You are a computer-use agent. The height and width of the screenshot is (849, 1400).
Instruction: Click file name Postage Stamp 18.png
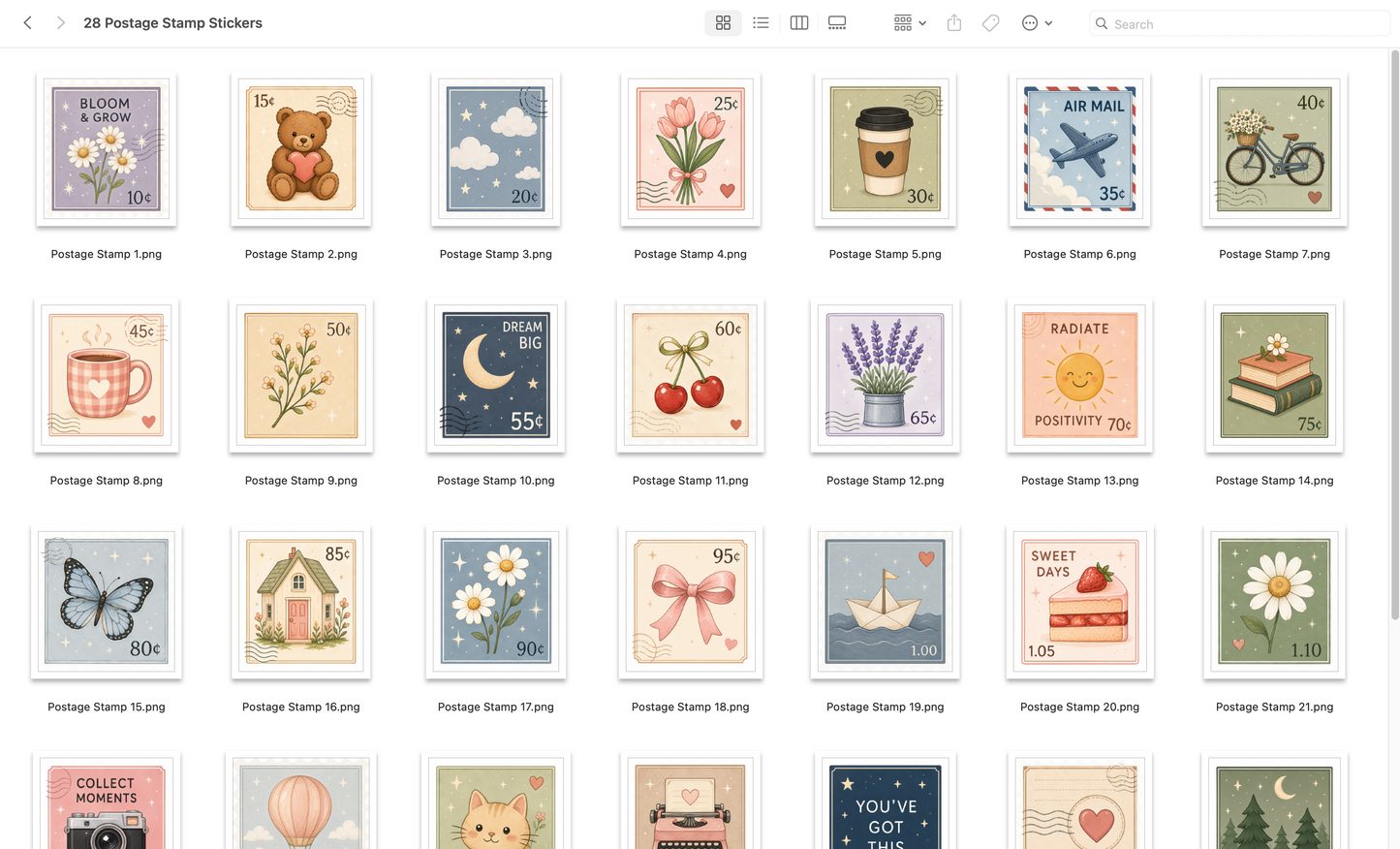point(691,707)
